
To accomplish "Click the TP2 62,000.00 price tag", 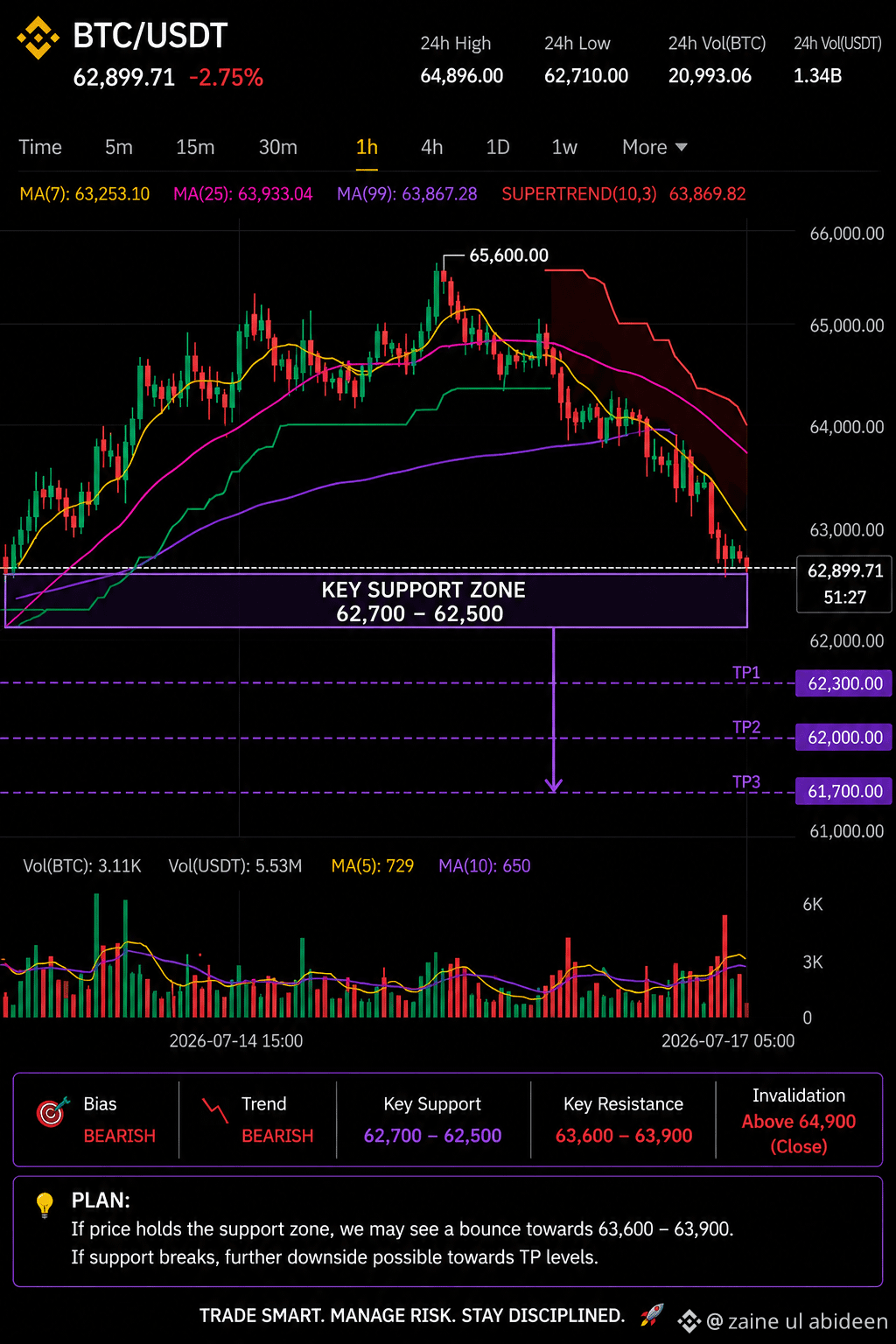I will [x=843, y=738].
